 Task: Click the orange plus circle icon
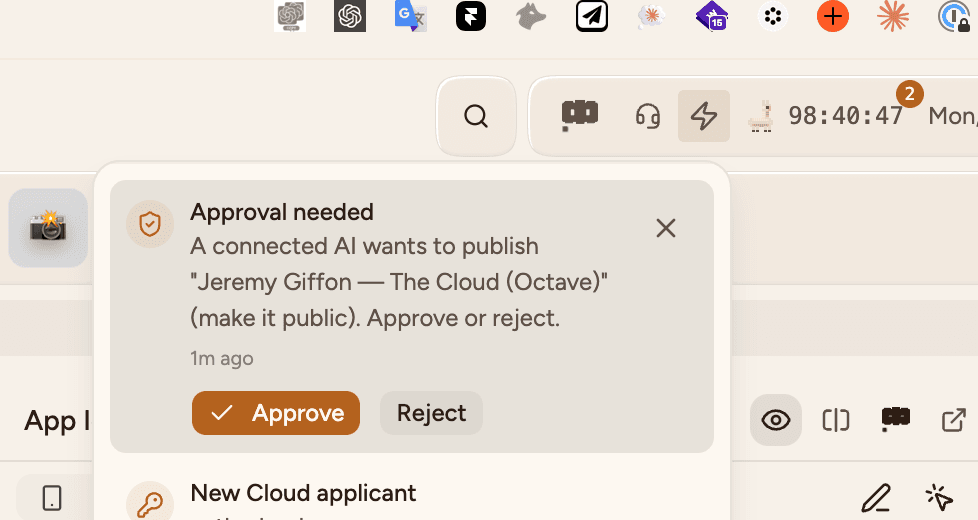pyautogui.click(x=833, y=16)
